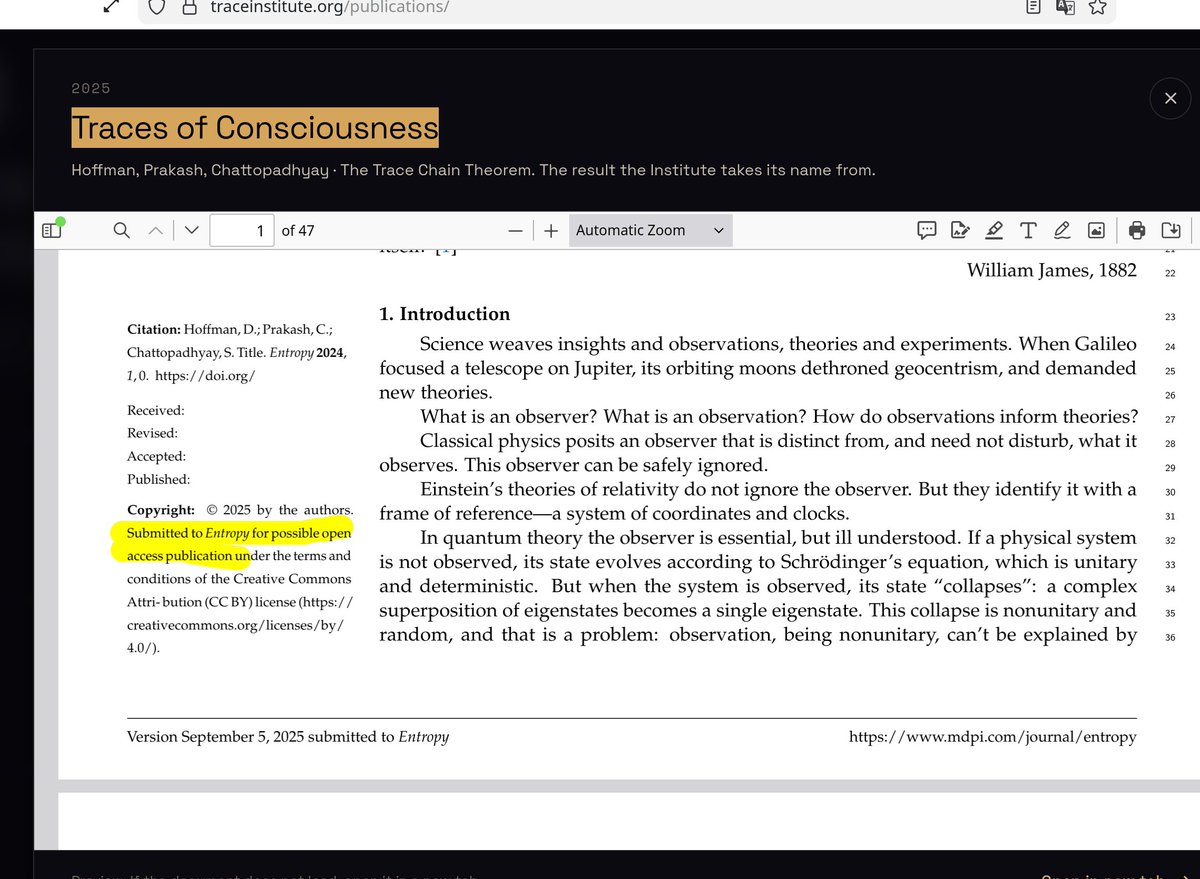Select the highlight tool

click(994, 230)
